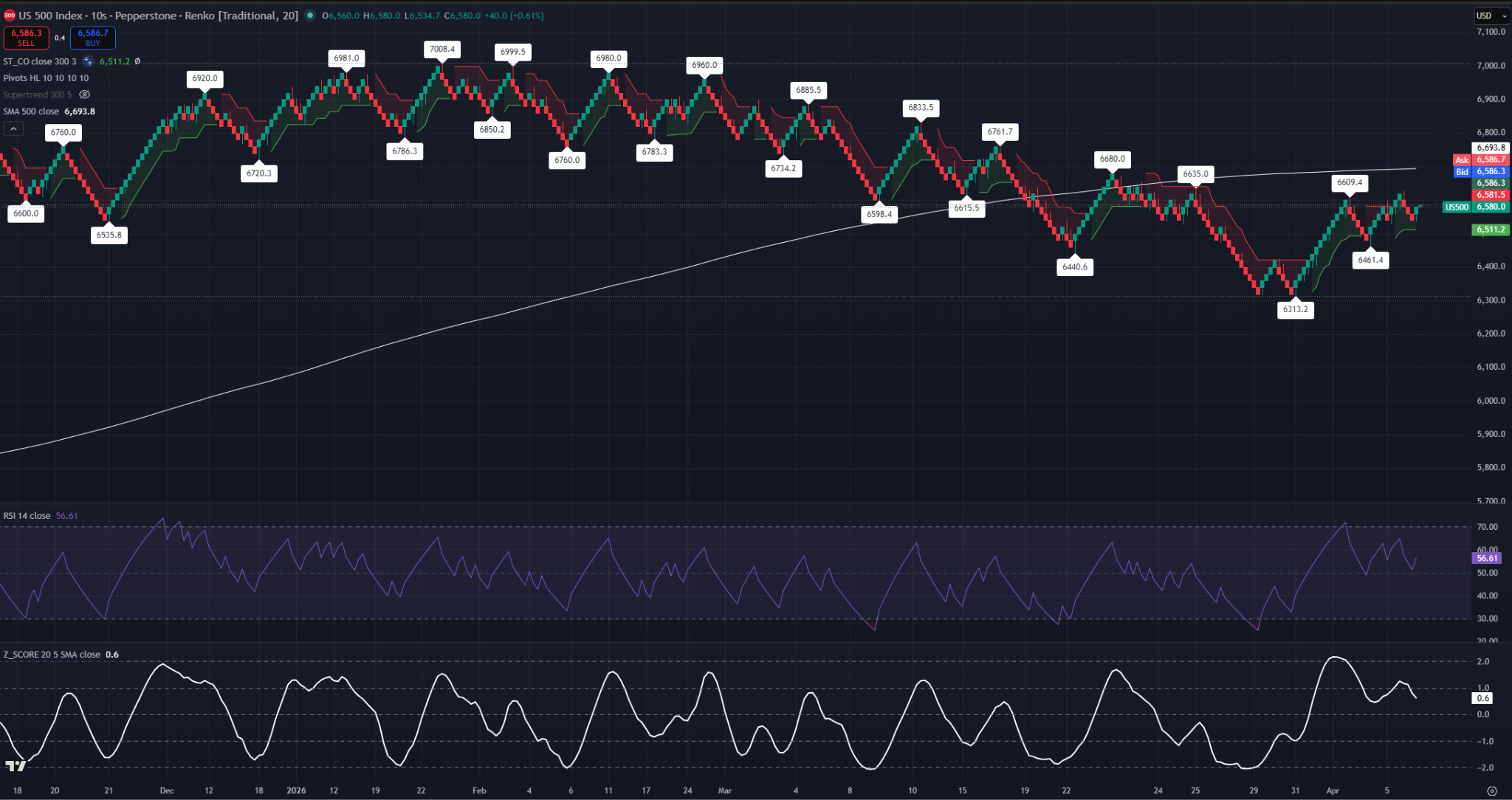The height and width of the screenshot is (800, 1512).
Task: Click the 6850.2 pivot label
Action: 492,130
